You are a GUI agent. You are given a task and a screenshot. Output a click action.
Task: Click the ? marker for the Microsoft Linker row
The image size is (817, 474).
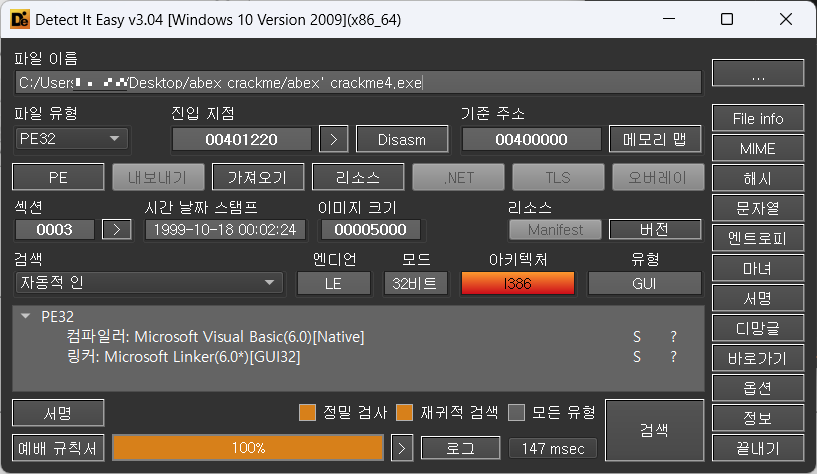click(x=673, y=357)
